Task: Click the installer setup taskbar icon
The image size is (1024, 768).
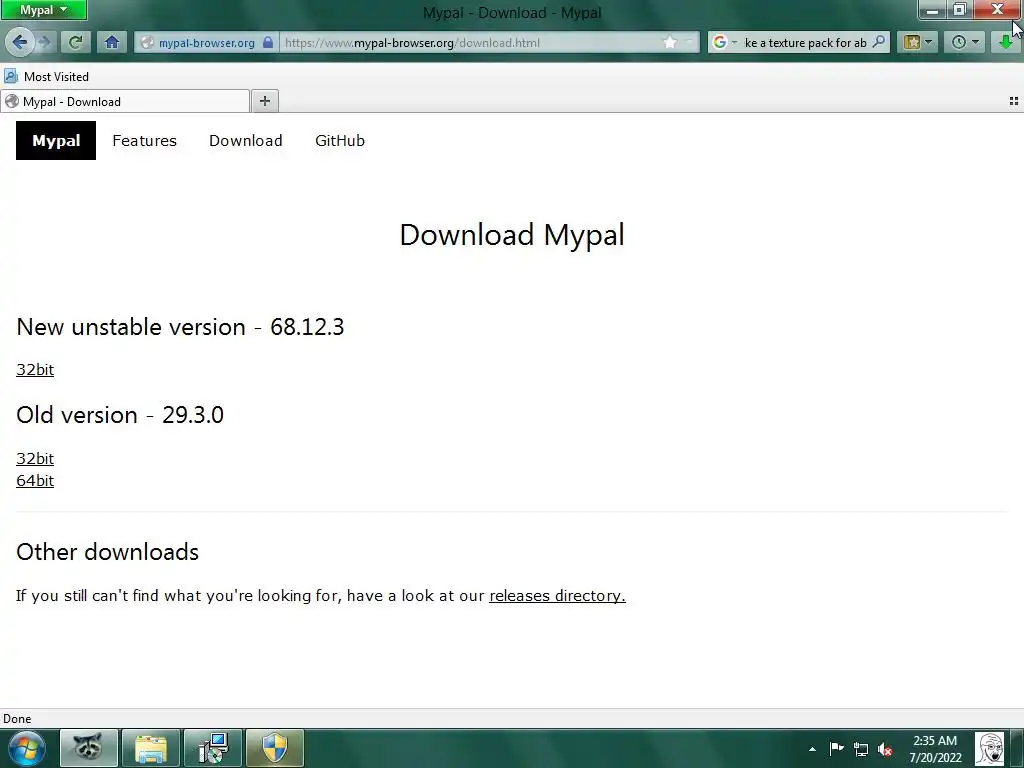Action: [213, 748]
